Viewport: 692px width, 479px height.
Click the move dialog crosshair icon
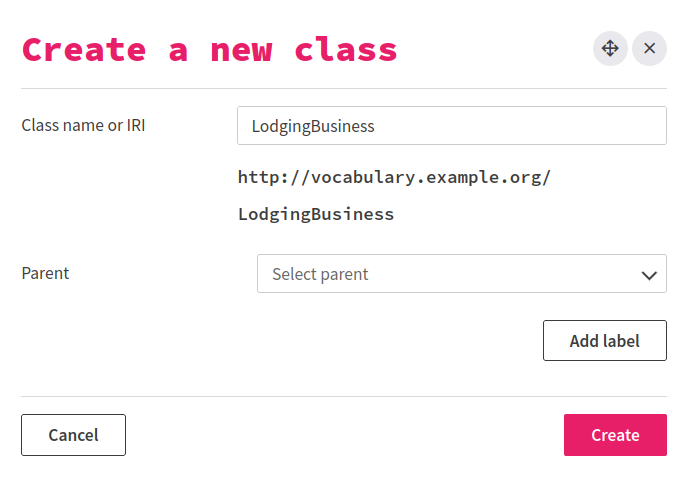610,48
